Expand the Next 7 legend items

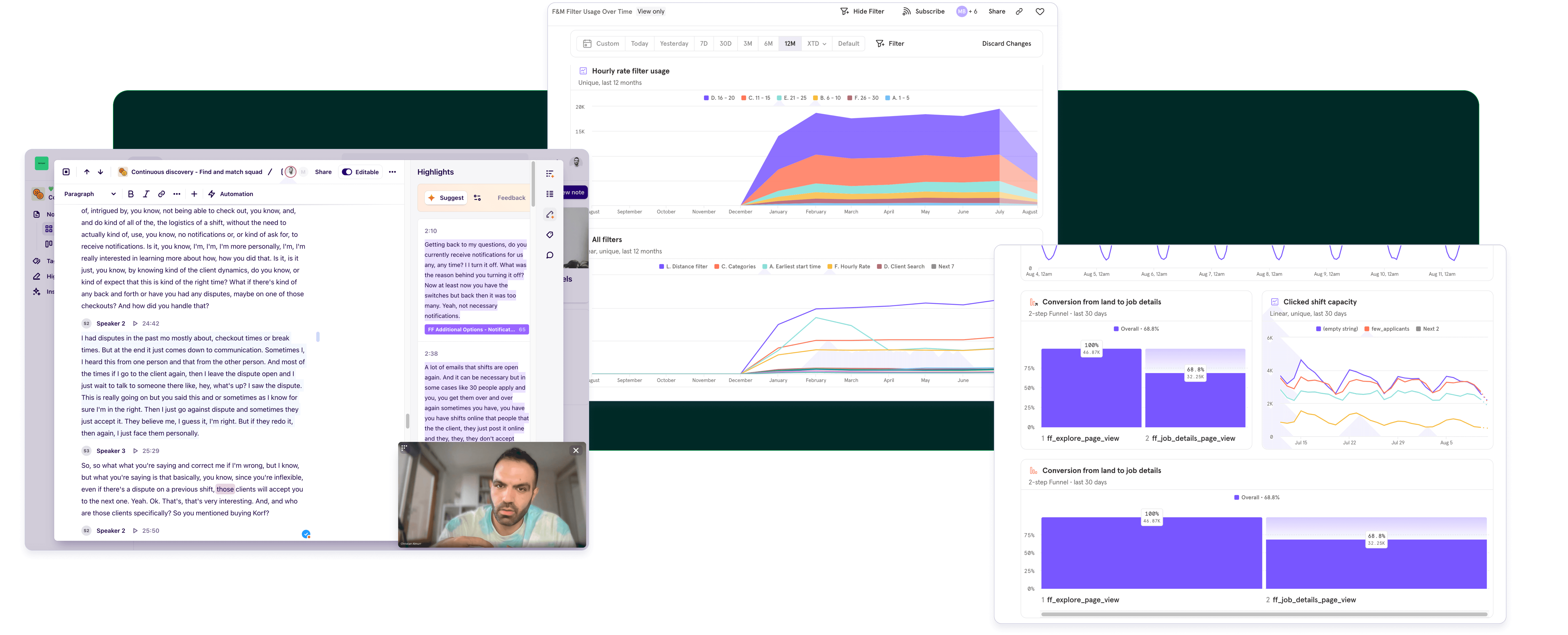(x=942, y=267)
